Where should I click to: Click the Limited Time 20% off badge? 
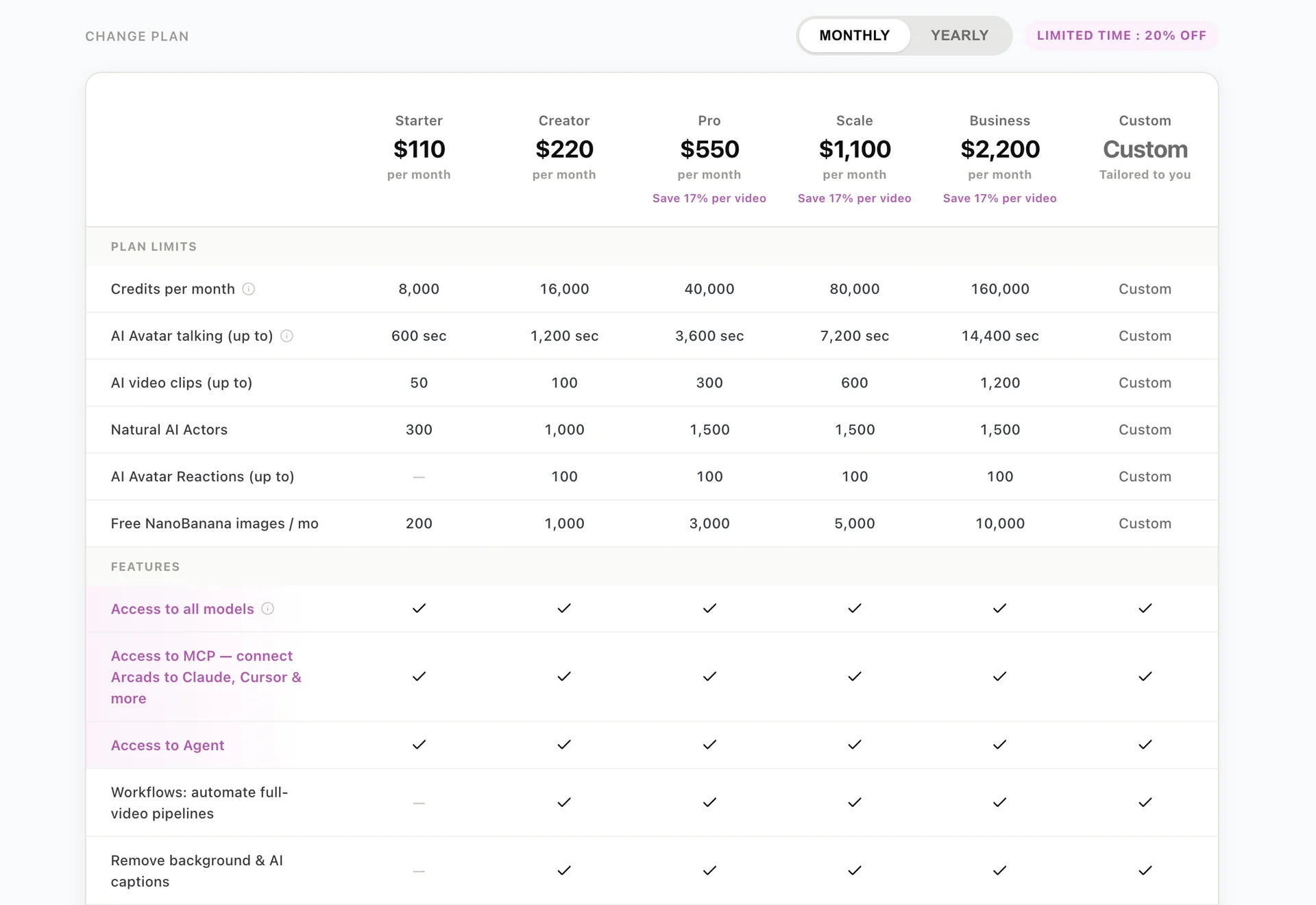(x=1121, y=36)
